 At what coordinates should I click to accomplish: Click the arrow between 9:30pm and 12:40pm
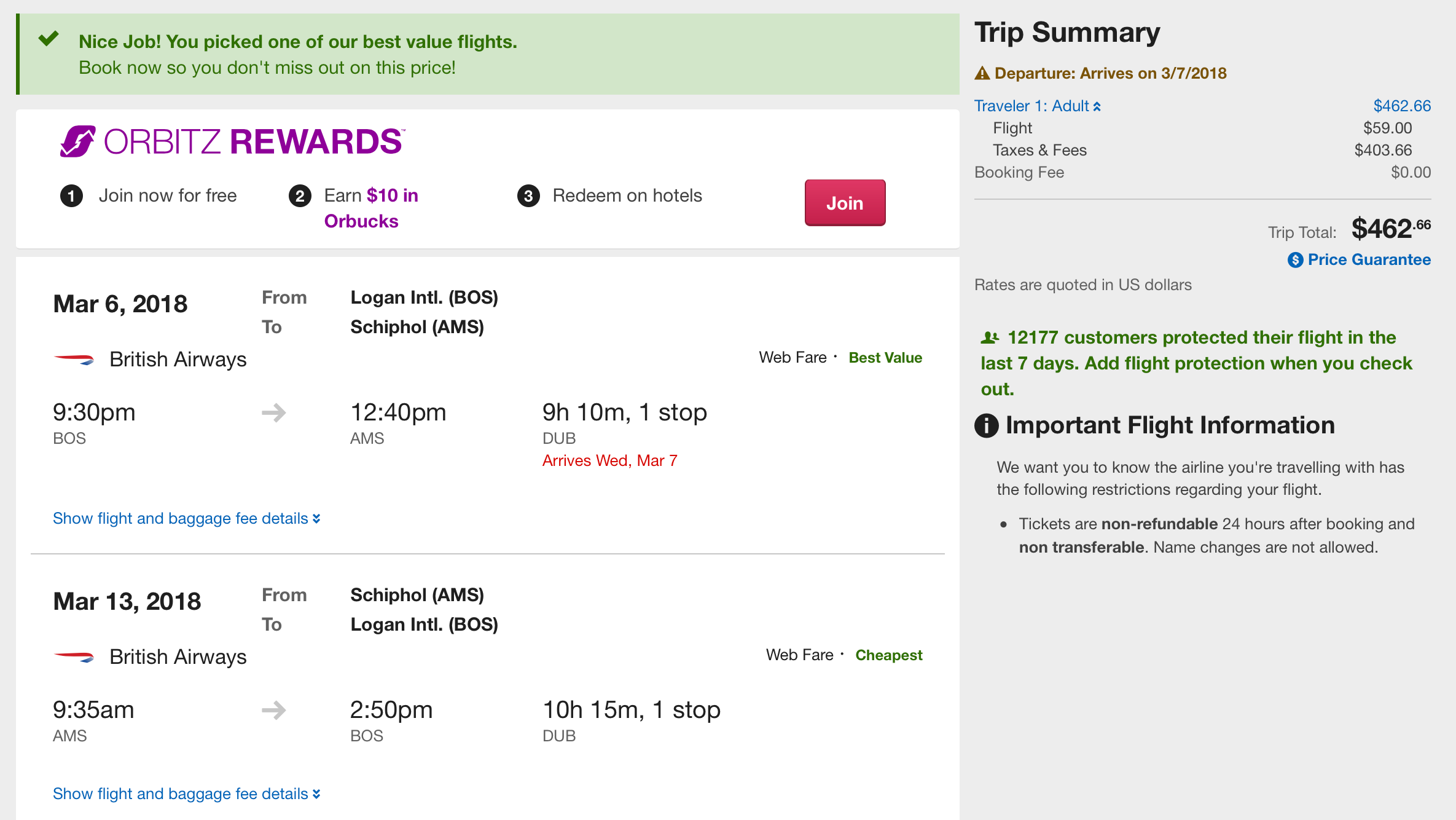point(274,412)
